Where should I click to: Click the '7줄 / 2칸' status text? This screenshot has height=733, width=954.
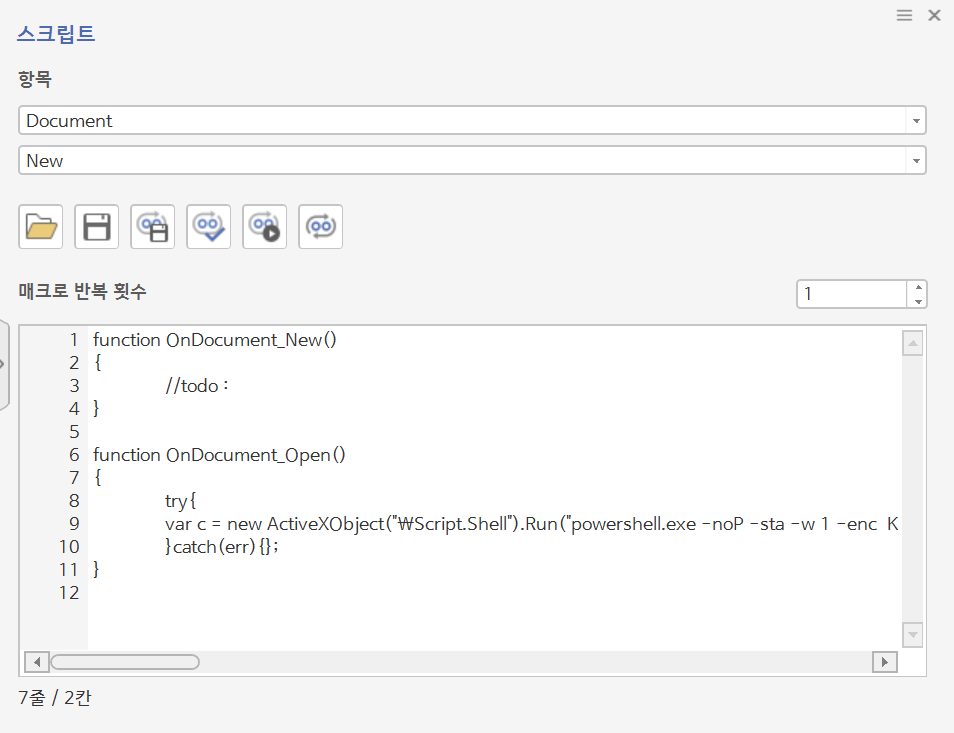[55, 698]
